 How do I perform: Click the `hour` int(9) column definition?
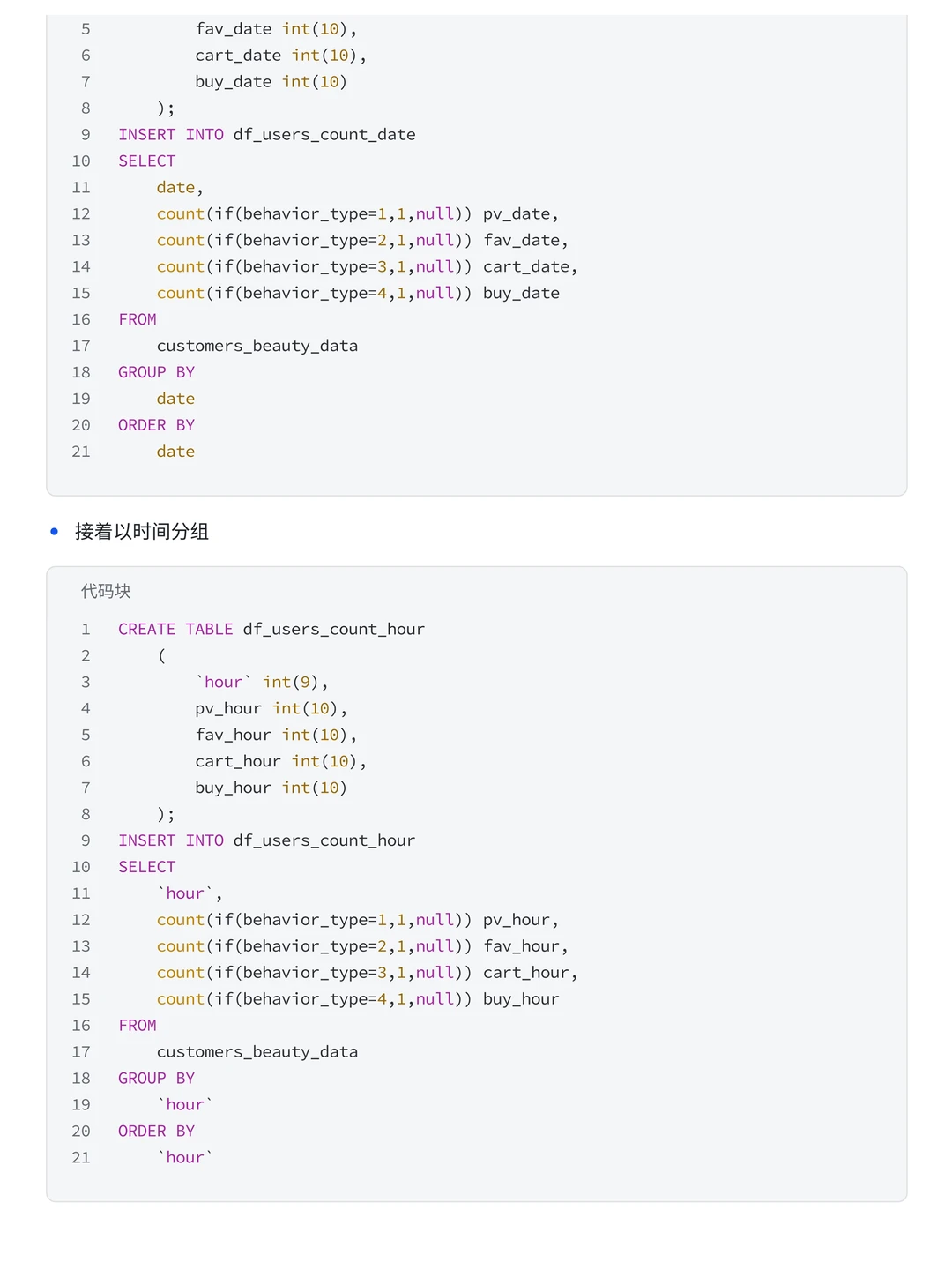coord(262,682)
